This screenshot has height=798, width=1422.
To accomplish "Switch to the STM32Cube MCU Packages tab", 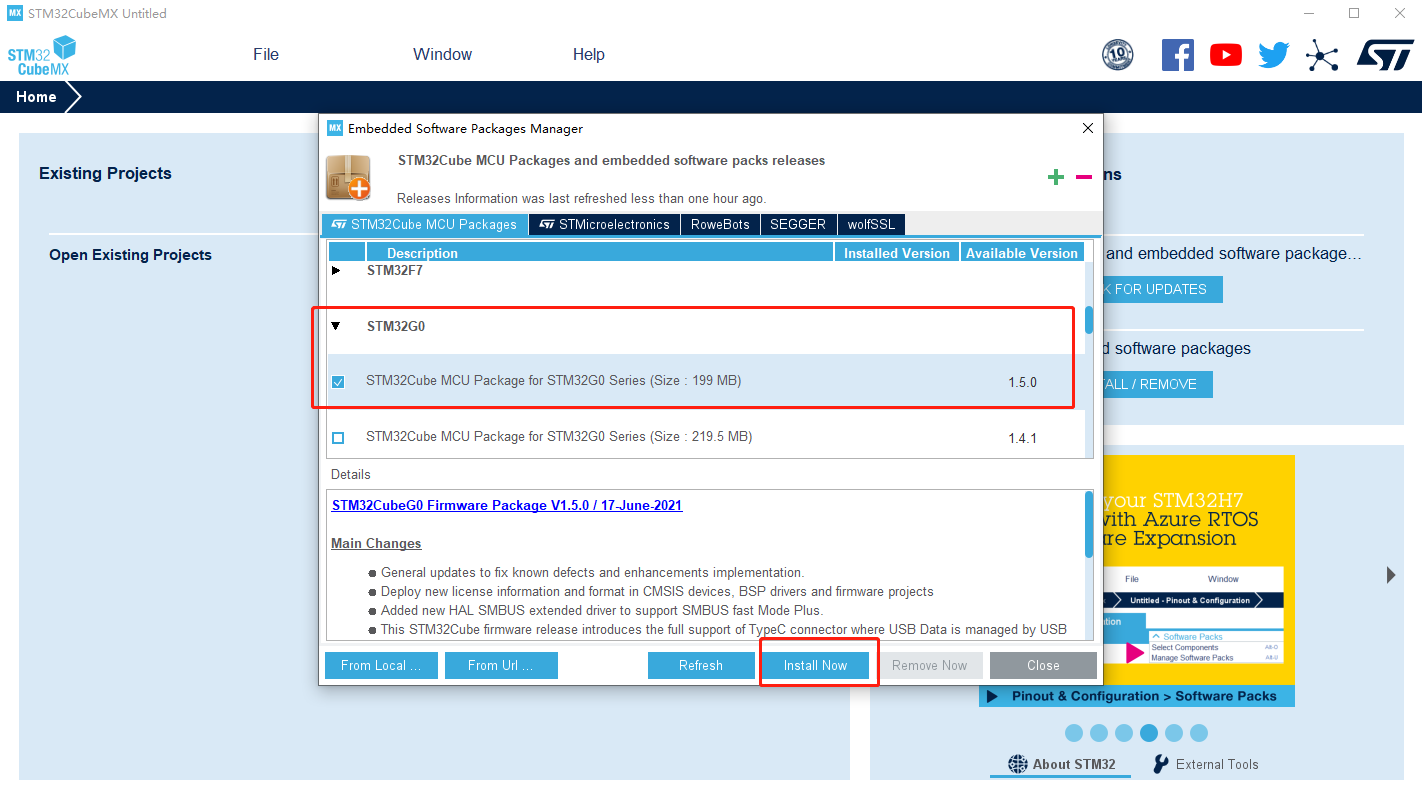I will [424, 225].
